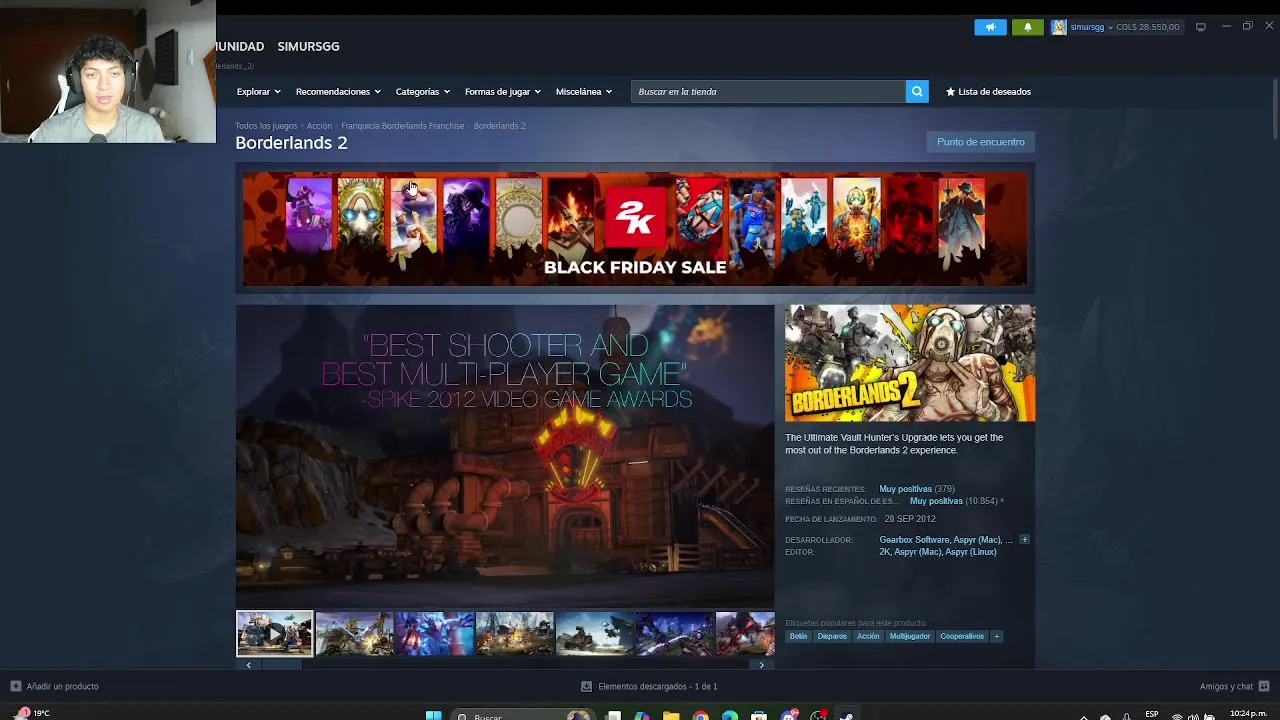
Task: Open the SIMURSGG profile tab
Action: point(308,46)
